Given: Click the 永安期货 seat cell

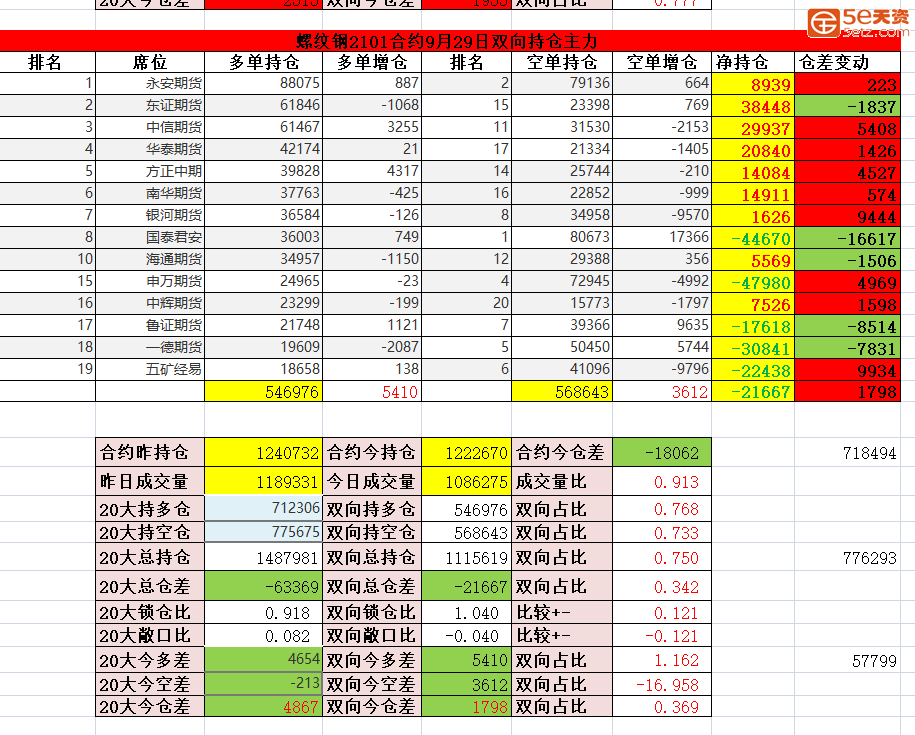Looking at the screenshot, I should pos(150,83).
